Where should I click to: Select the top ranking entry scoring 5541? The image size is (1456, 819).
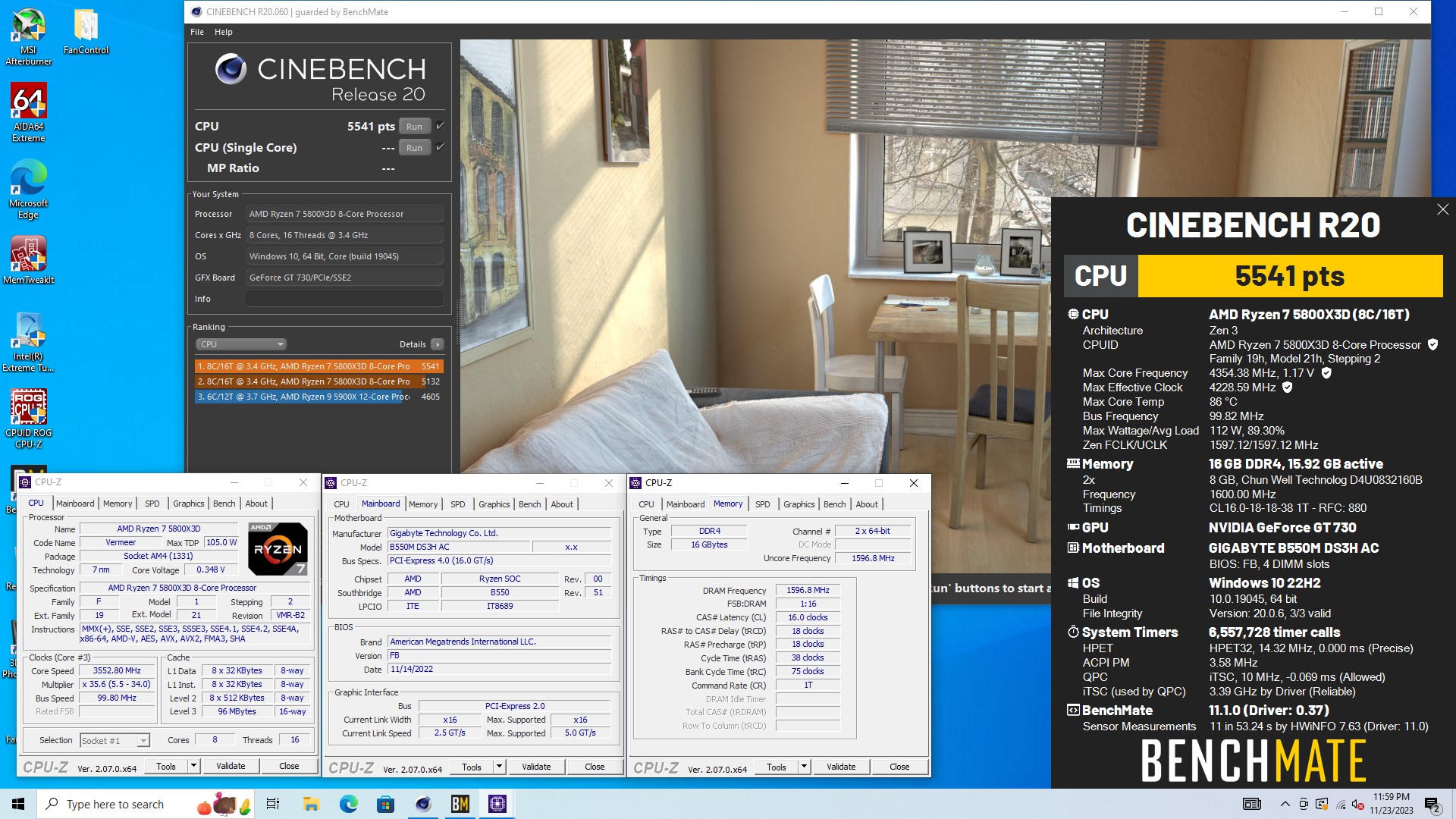(x=318, y=366)
